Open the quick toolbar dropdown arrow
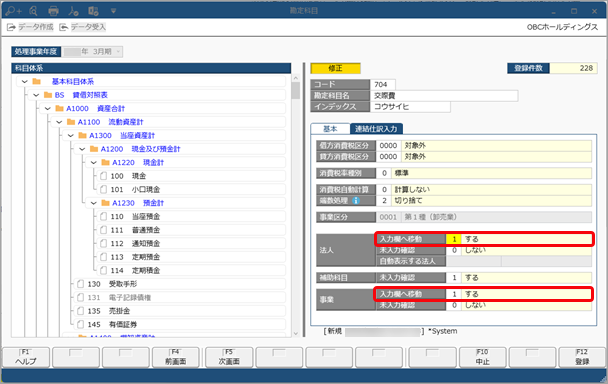 113,11
